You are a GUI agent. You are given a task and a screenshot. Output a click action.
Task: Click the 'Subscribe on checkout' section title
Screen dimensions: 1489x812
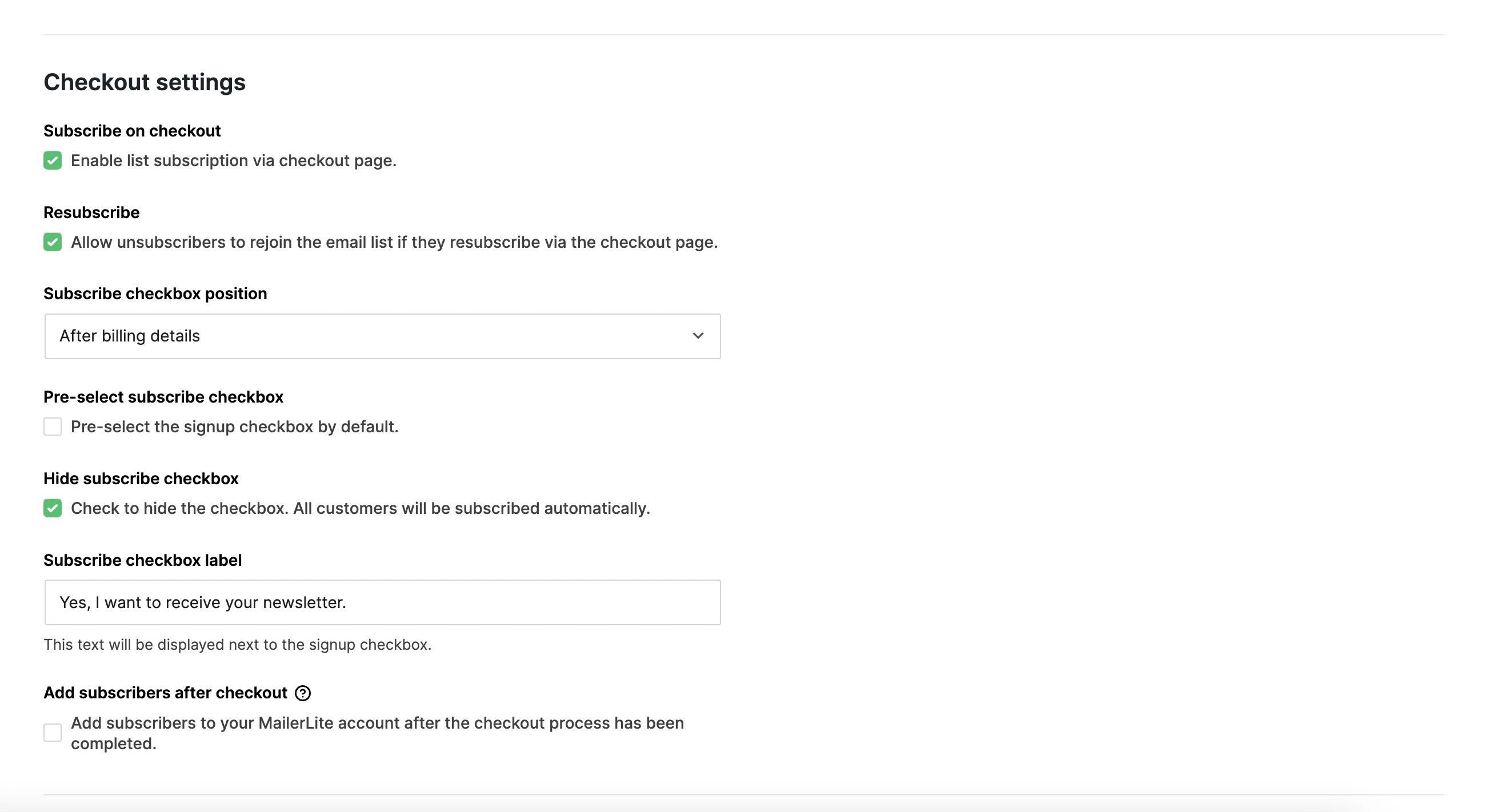pyautogui.click(x=133, y=131)
